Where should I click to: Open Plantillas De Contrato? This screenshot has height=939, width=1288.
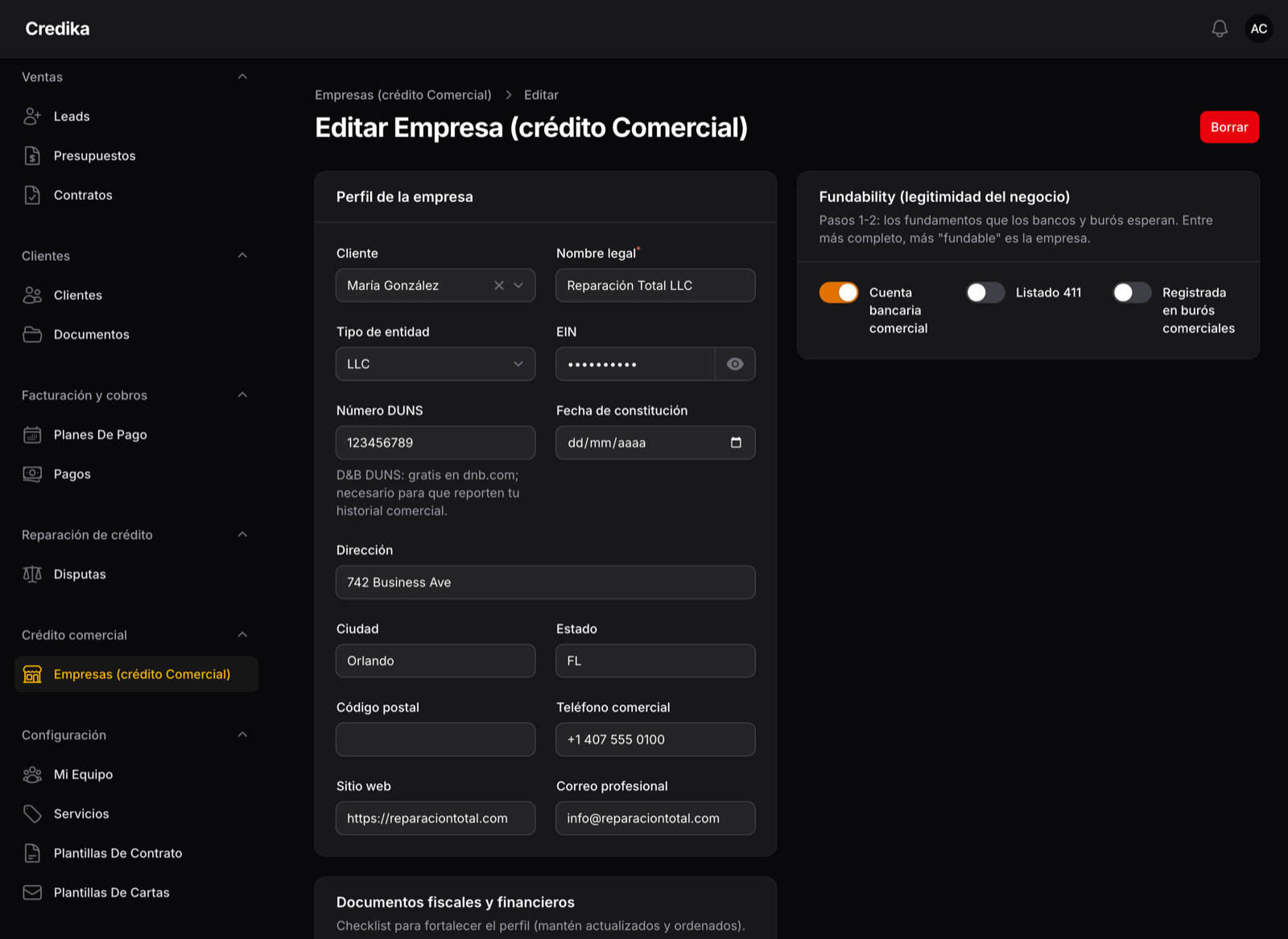(137, 854)
